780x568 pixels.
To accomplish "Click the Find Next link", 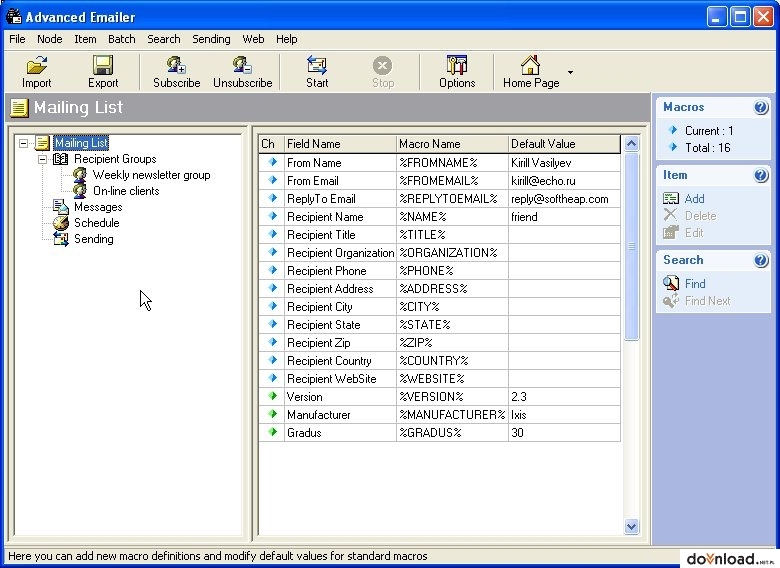I will (707, 300).
